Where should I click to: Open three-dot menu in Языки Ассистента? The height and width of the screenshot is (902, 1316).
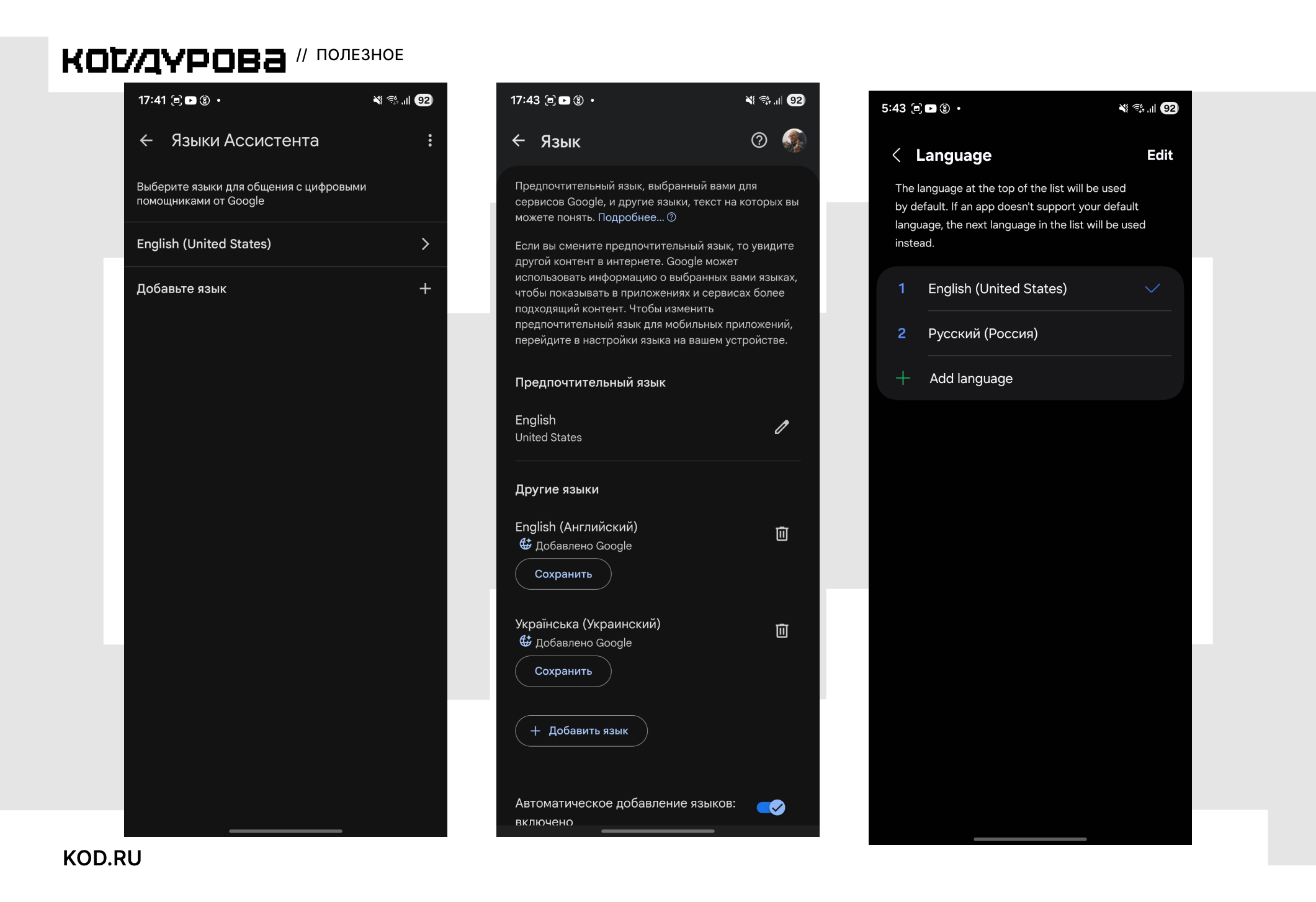coord(429,141)
